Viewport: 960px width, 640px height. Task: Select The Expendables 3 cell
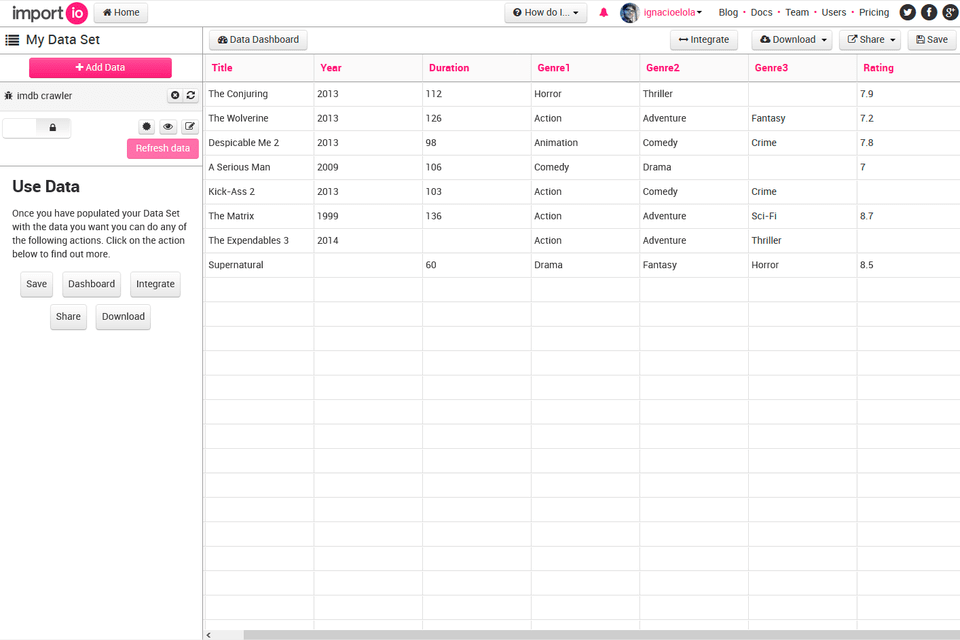coord(259,241)
